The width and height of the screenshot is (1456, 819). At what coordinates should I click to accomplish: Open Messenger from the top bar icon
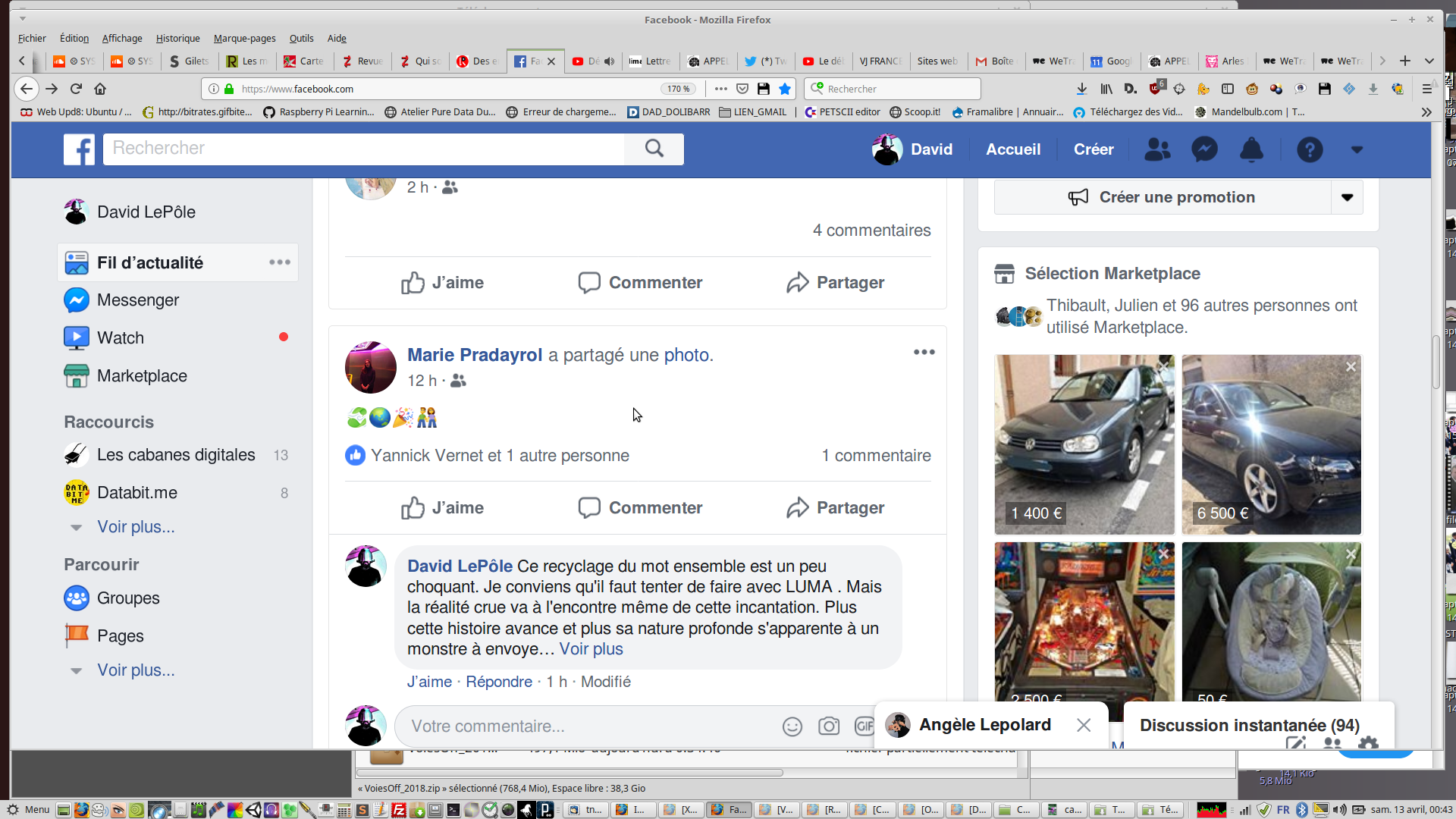[x=1204, y=149]
